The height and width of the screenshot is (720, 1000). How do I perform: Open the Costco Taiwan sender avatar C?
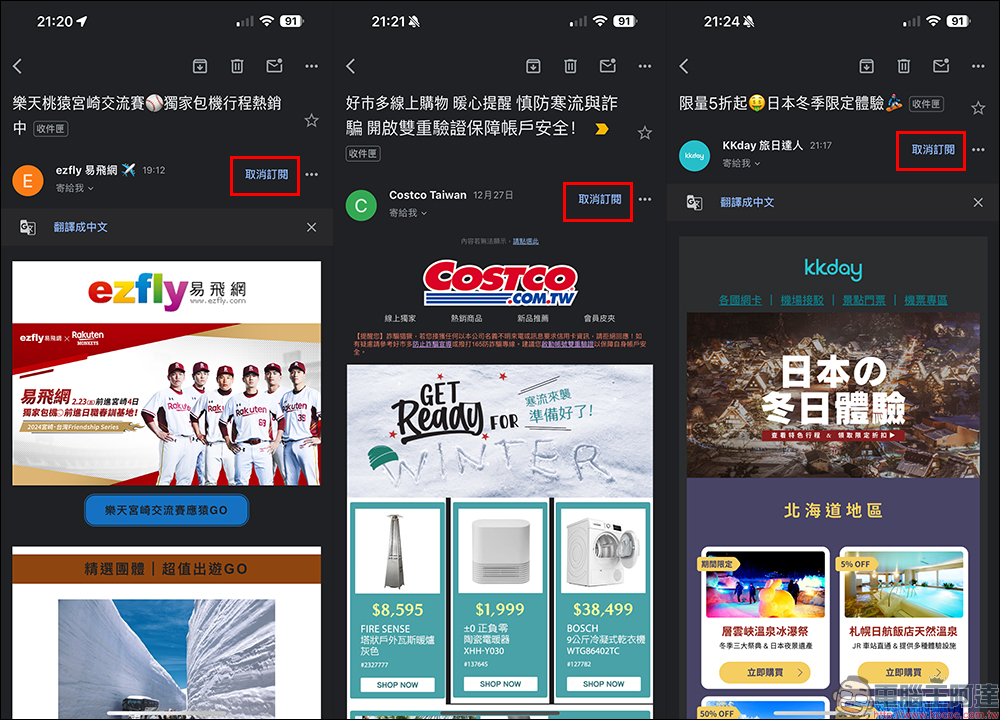pyautogui.click(x=361, y=205)
